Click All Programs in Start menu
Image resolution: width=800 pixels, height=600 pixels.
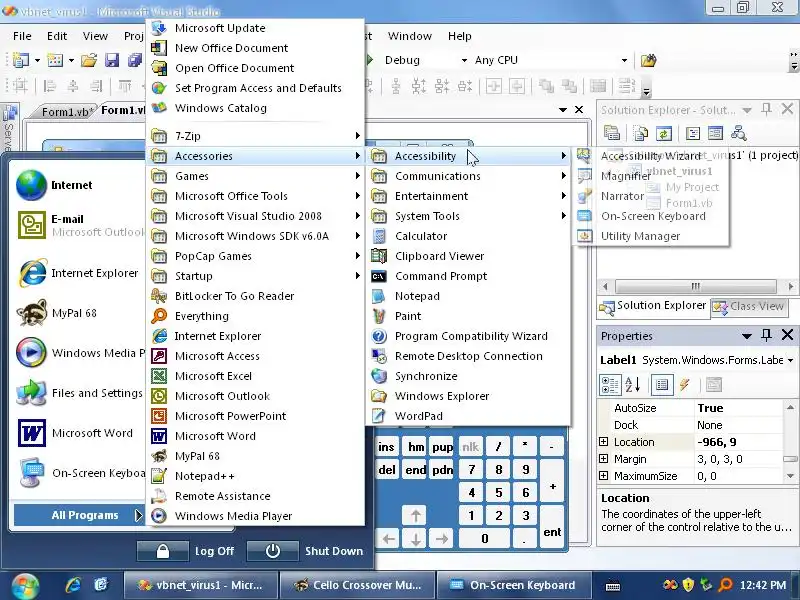coord(79,515)
